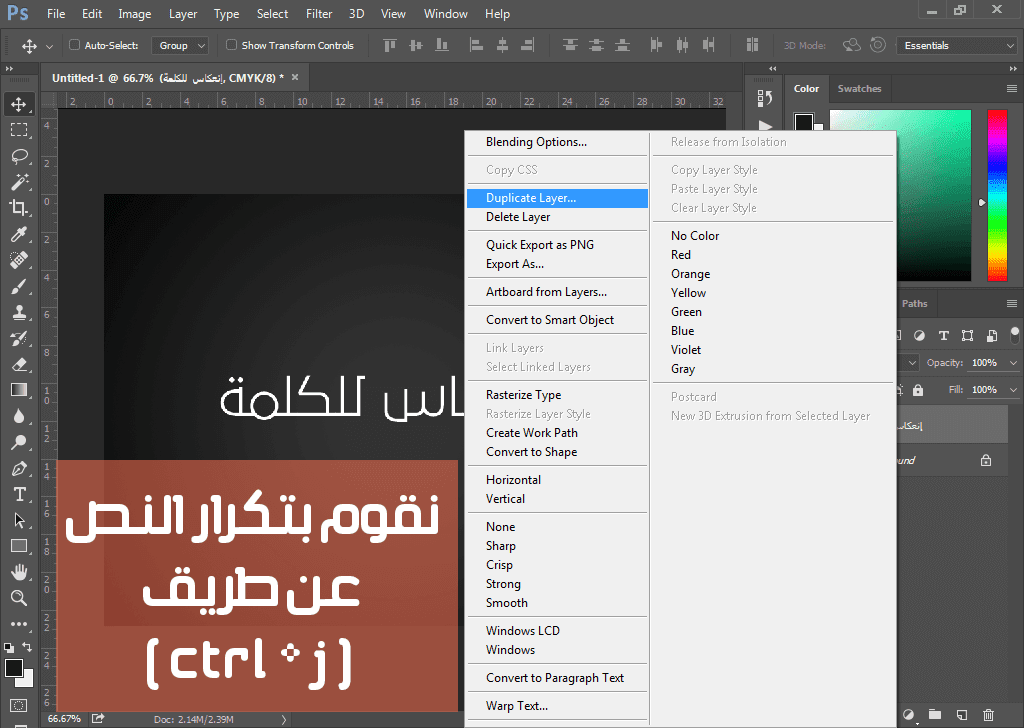1024x728 pixels.
Task: Select the Gradient tool
Action: (x=19, y=390)
